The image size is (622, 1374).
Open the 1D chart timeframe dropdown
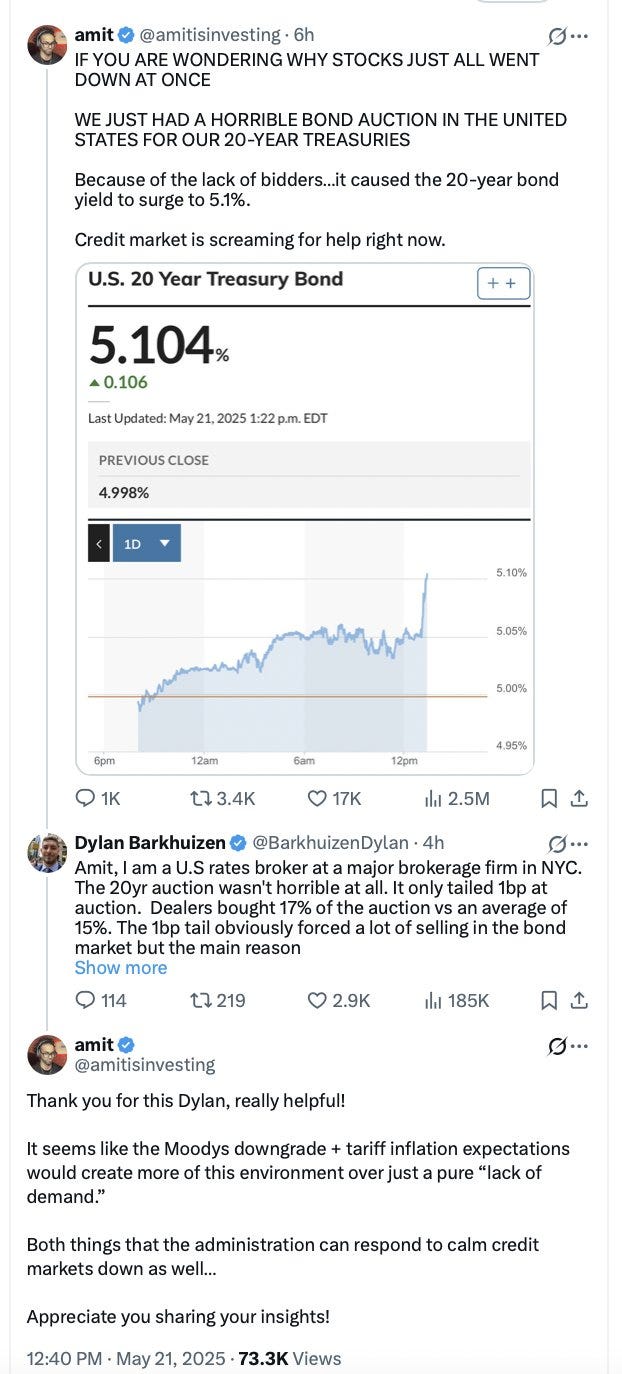pos(147,543)
